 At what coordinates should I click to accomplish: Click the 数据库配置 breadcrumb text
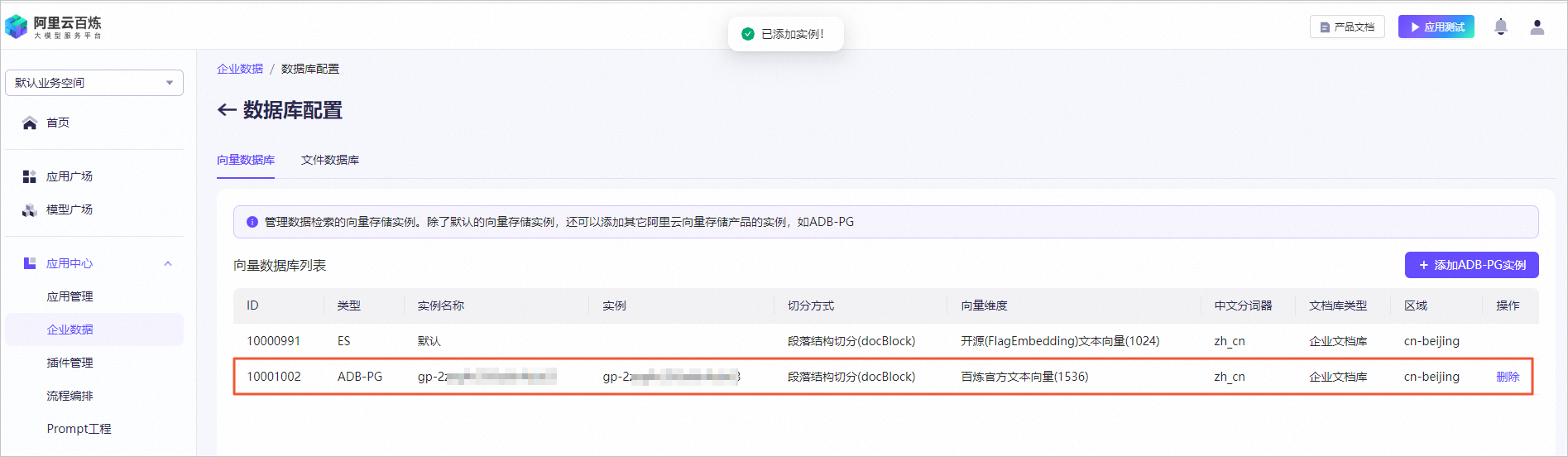[x=310, y=69]
